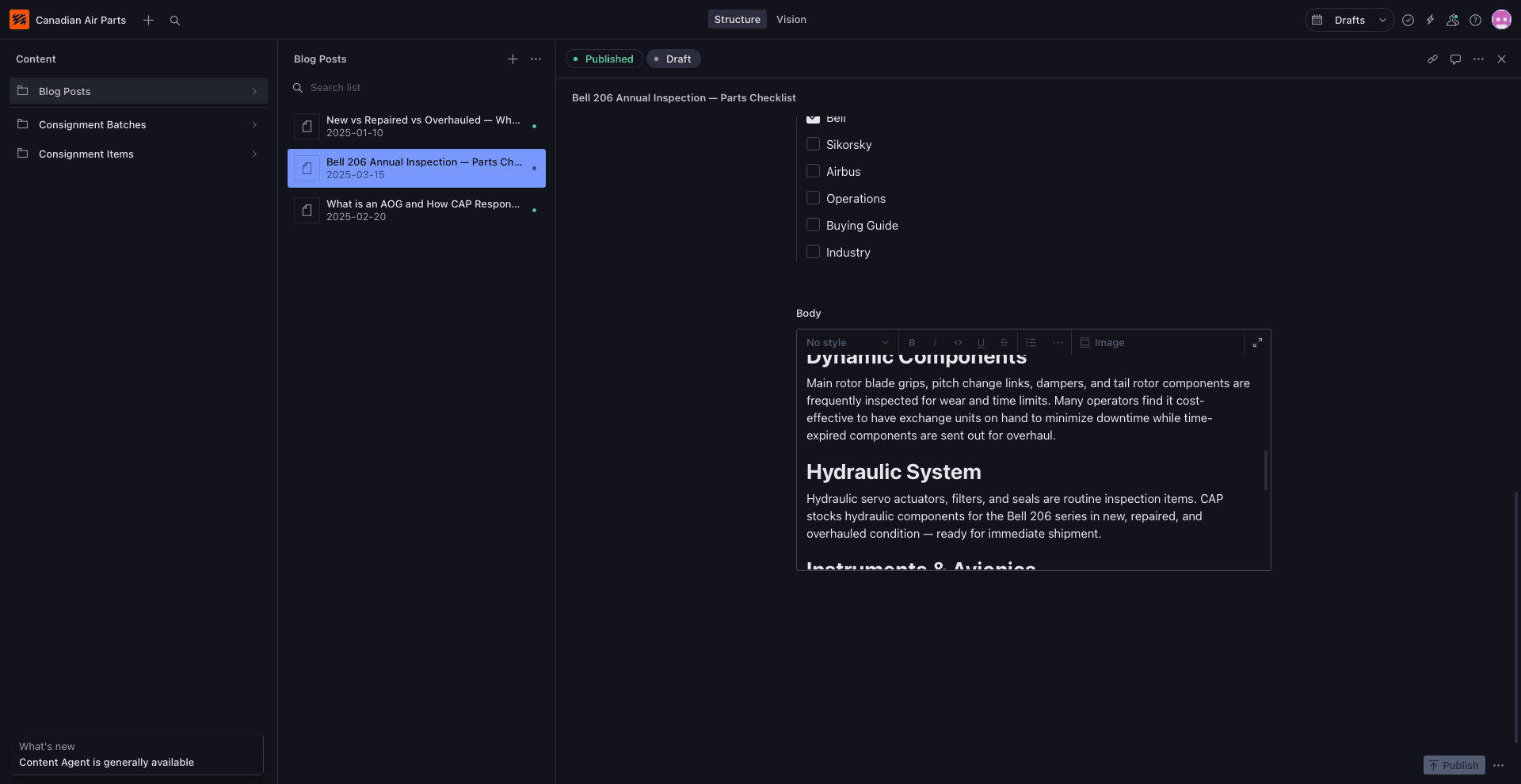This screenshot has width=1521, height=784.
Task: Open Bell 206 Annual Inspection post
Action: pyautogui.click(x=417, y=168)
